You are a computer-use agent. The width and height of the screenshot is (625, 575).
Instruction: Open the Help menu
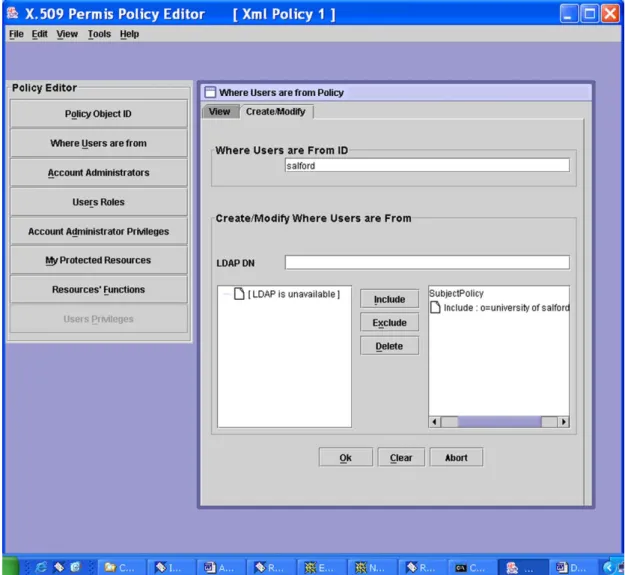coord(129,34)
